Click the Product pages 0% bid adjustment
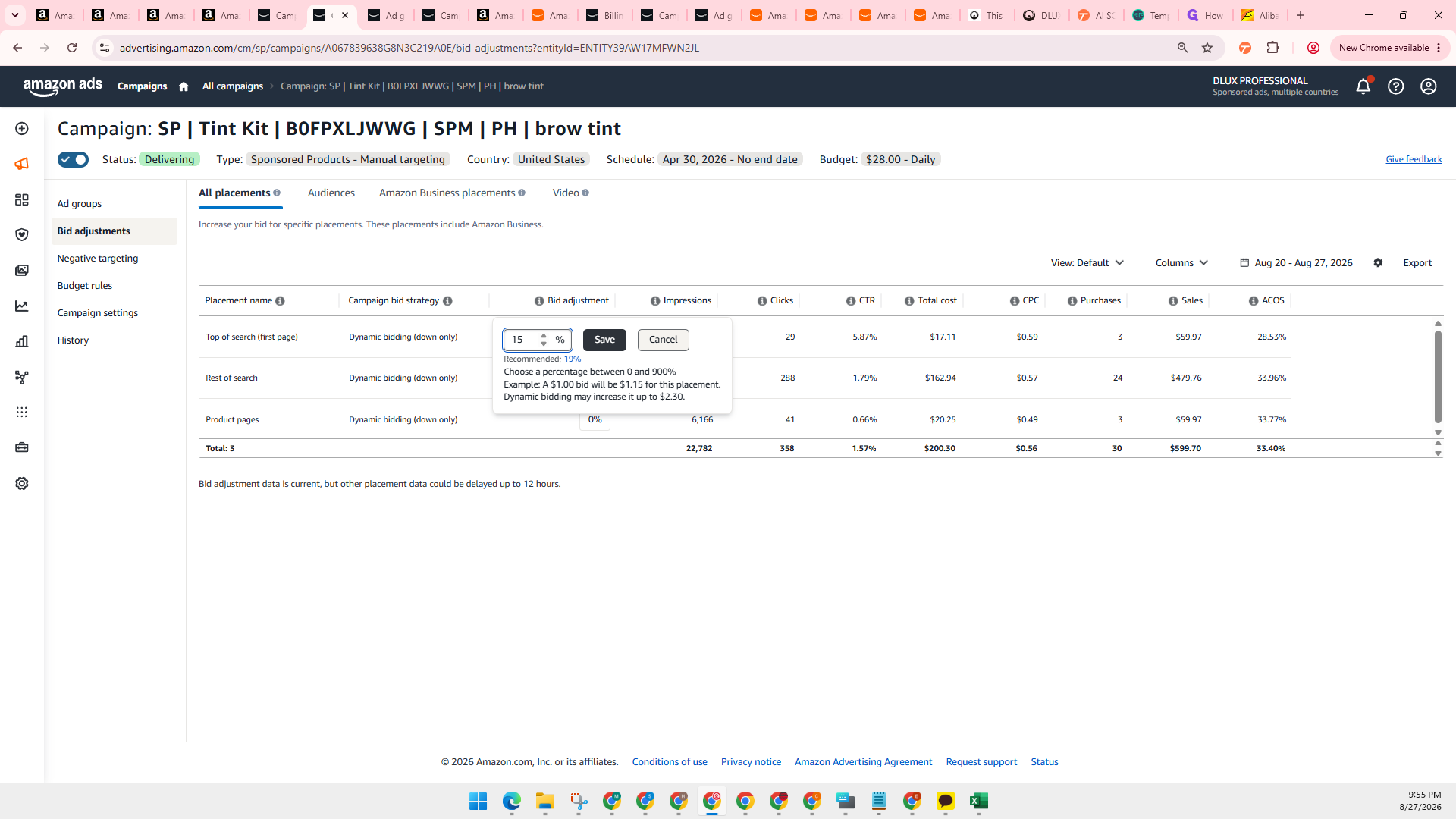Screen dimensions: 1456x819 tap(595, 420)
